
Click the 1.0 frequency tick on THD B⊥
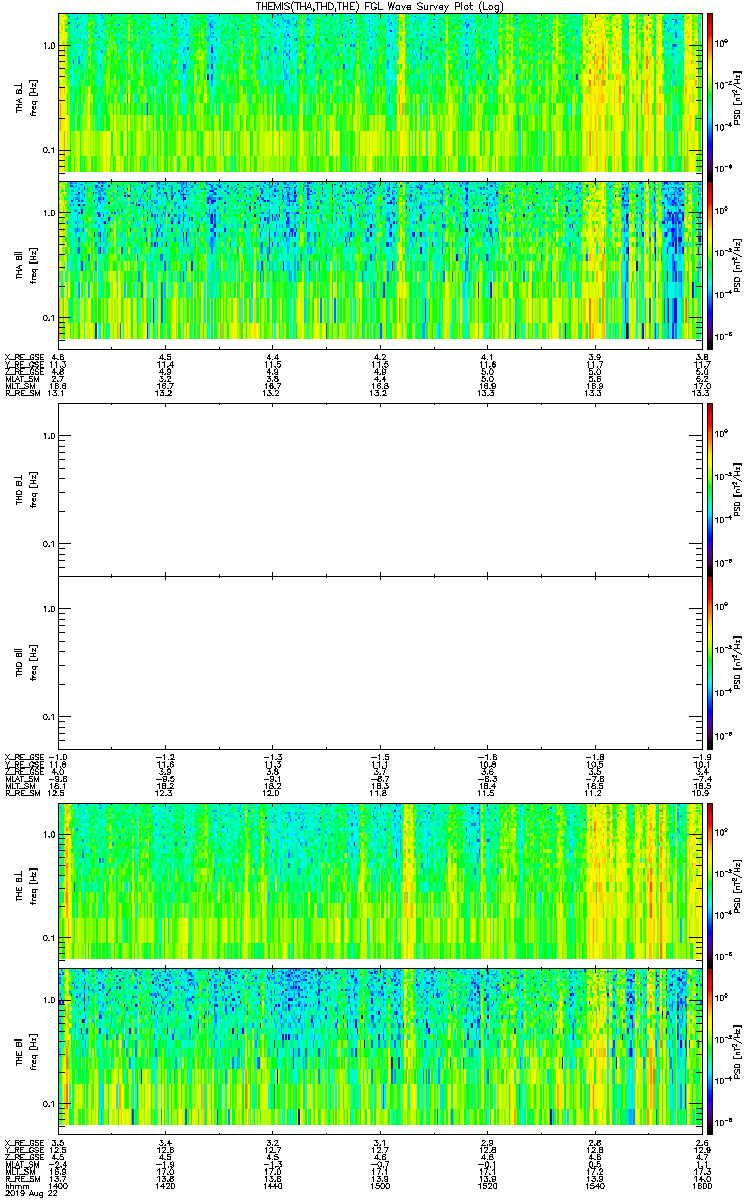tap(48, 435)
